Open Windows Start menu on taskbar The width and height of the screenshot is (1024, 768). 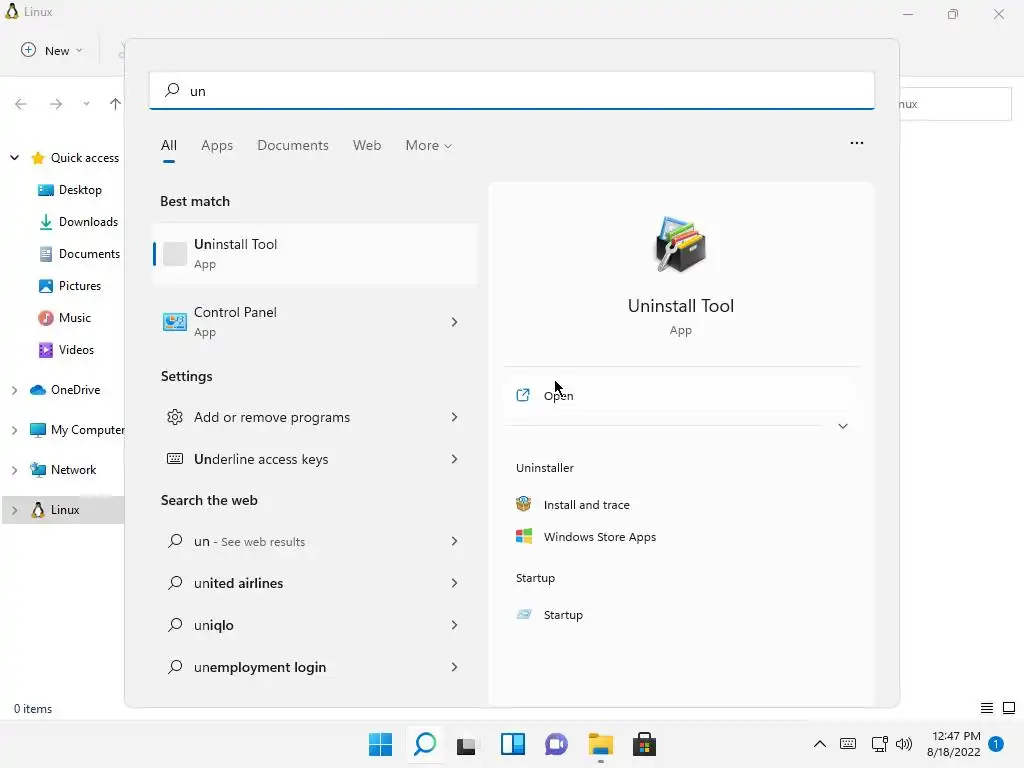pos(380,744)
